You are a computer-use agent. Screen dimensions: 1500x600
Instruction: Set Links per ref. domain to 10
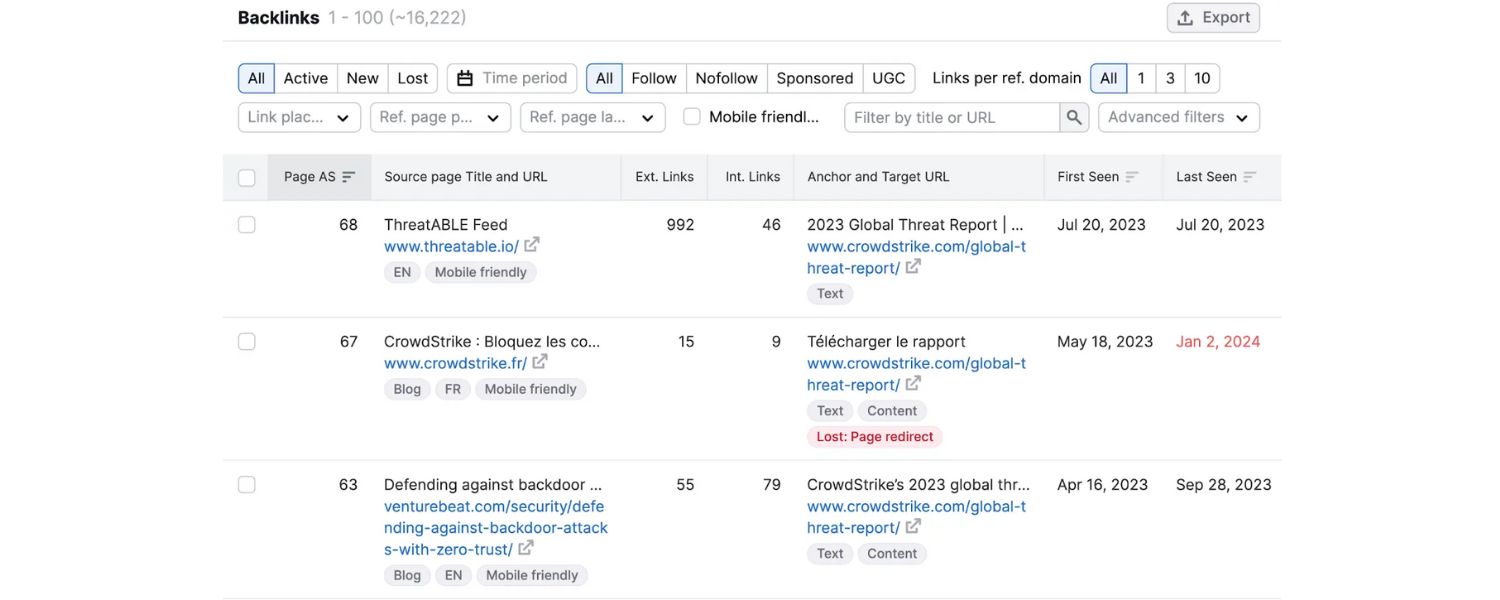pos(1202,77)
